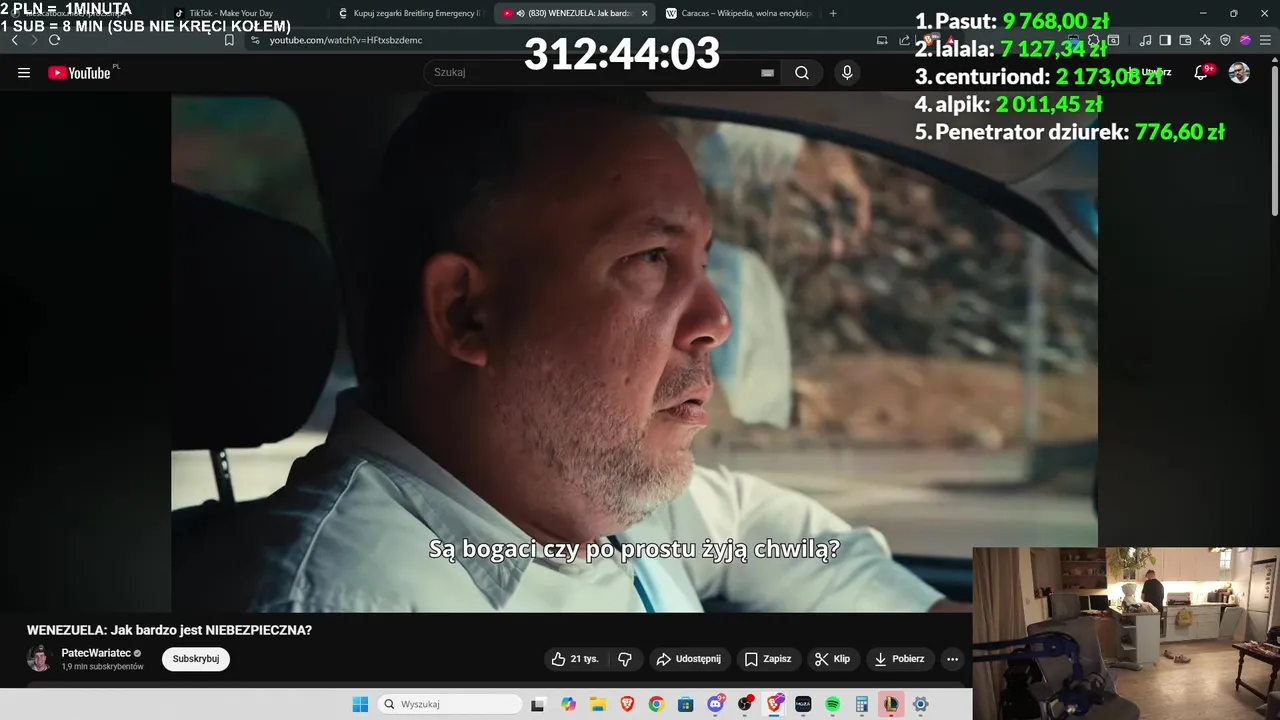
Task: Open a new browser tab
Action: pos(833,13)
